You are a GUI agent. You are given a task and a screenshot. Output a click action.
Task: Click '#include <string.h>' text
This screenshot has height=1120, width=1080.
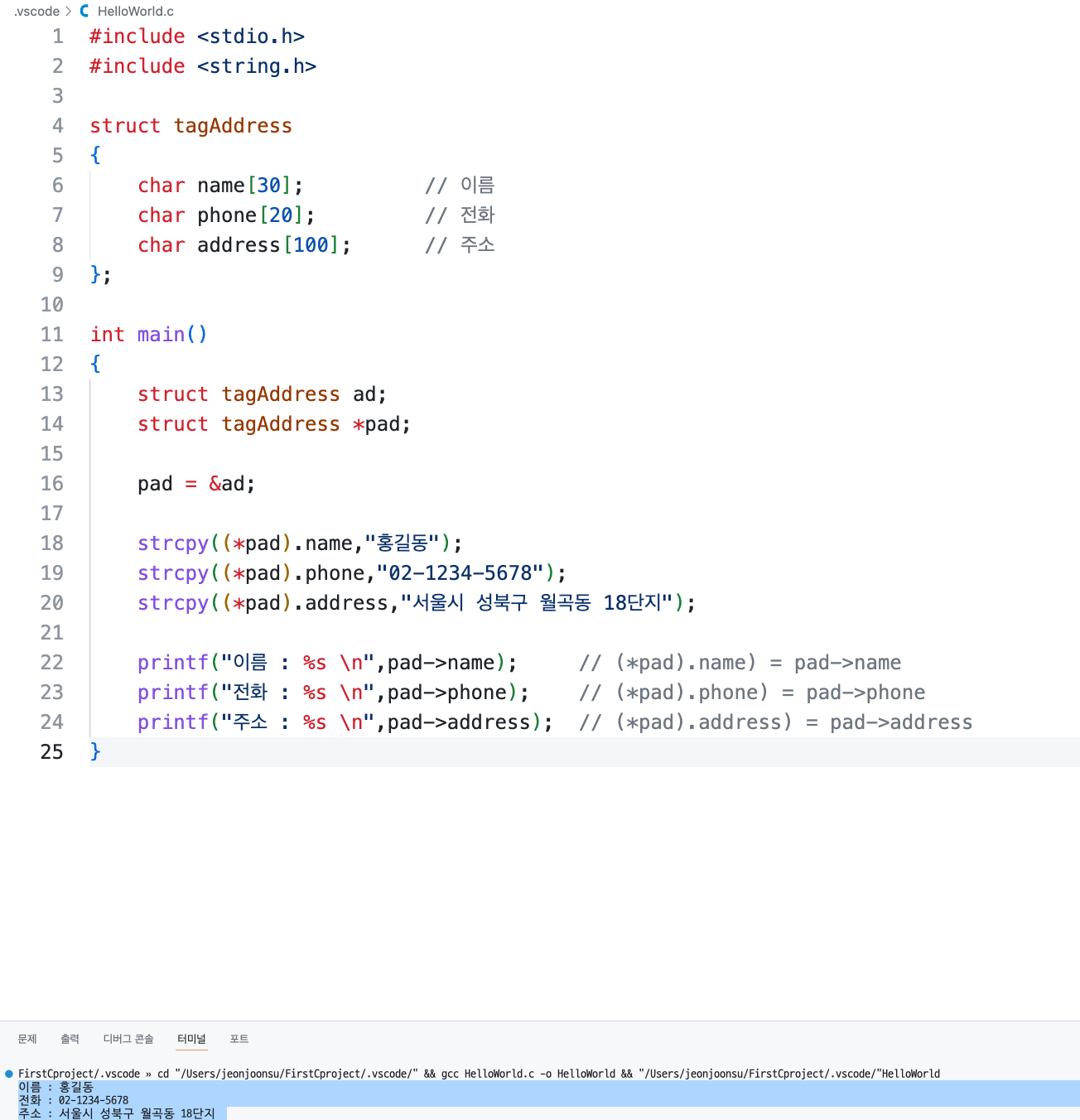pos(203,66)
